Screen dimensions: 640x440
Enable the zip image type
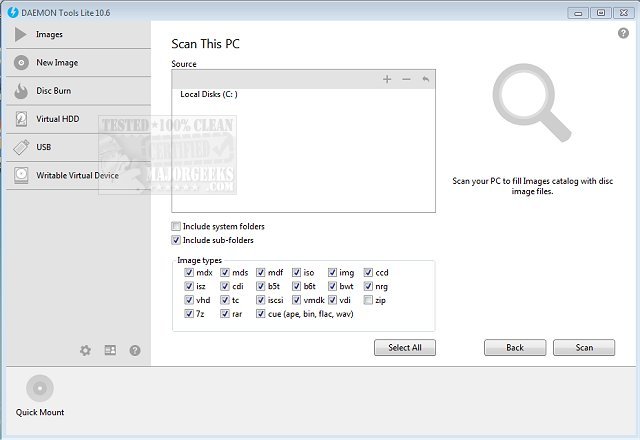click(368, 300)
